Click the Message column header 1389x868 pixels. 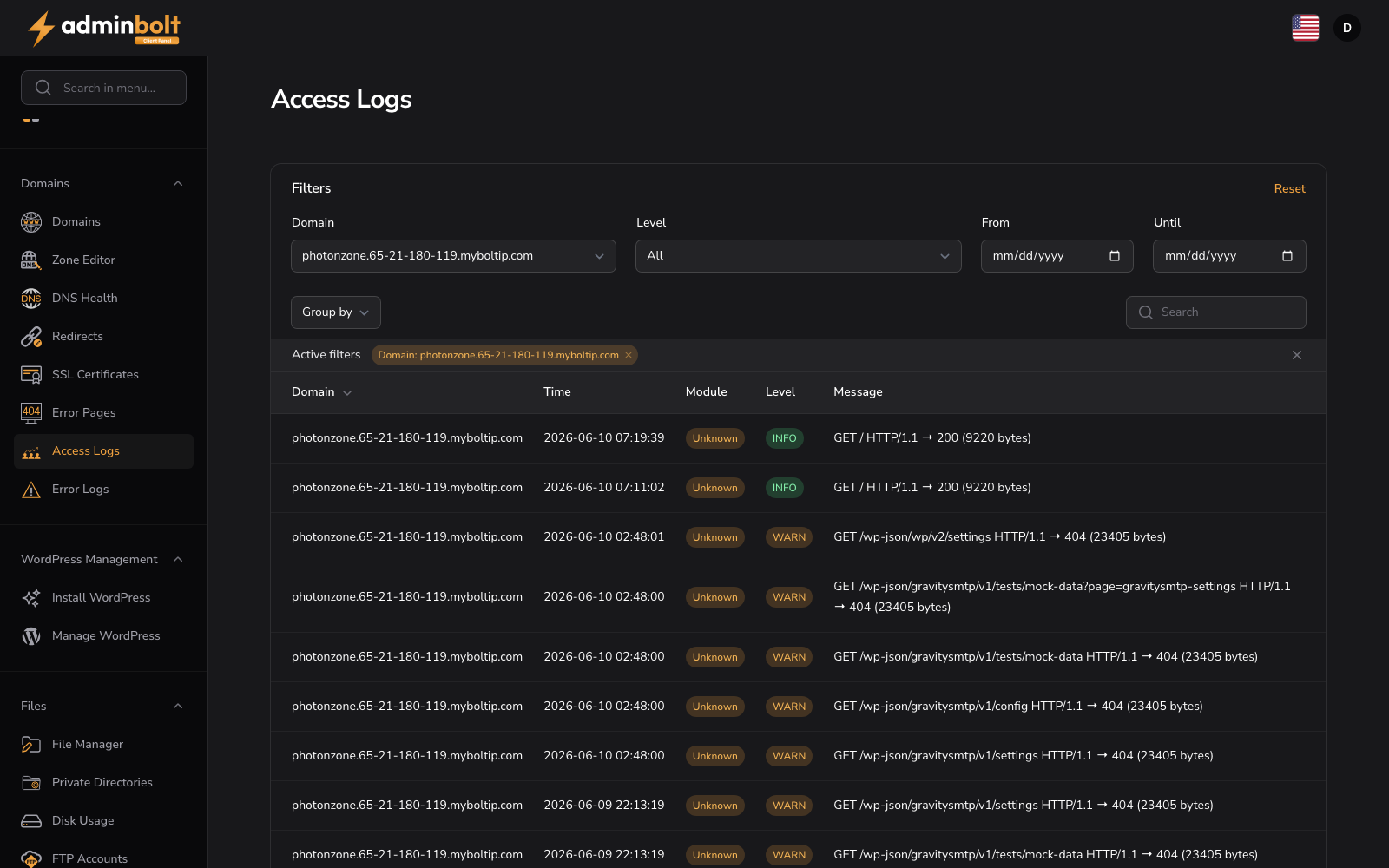coord(858,392)
